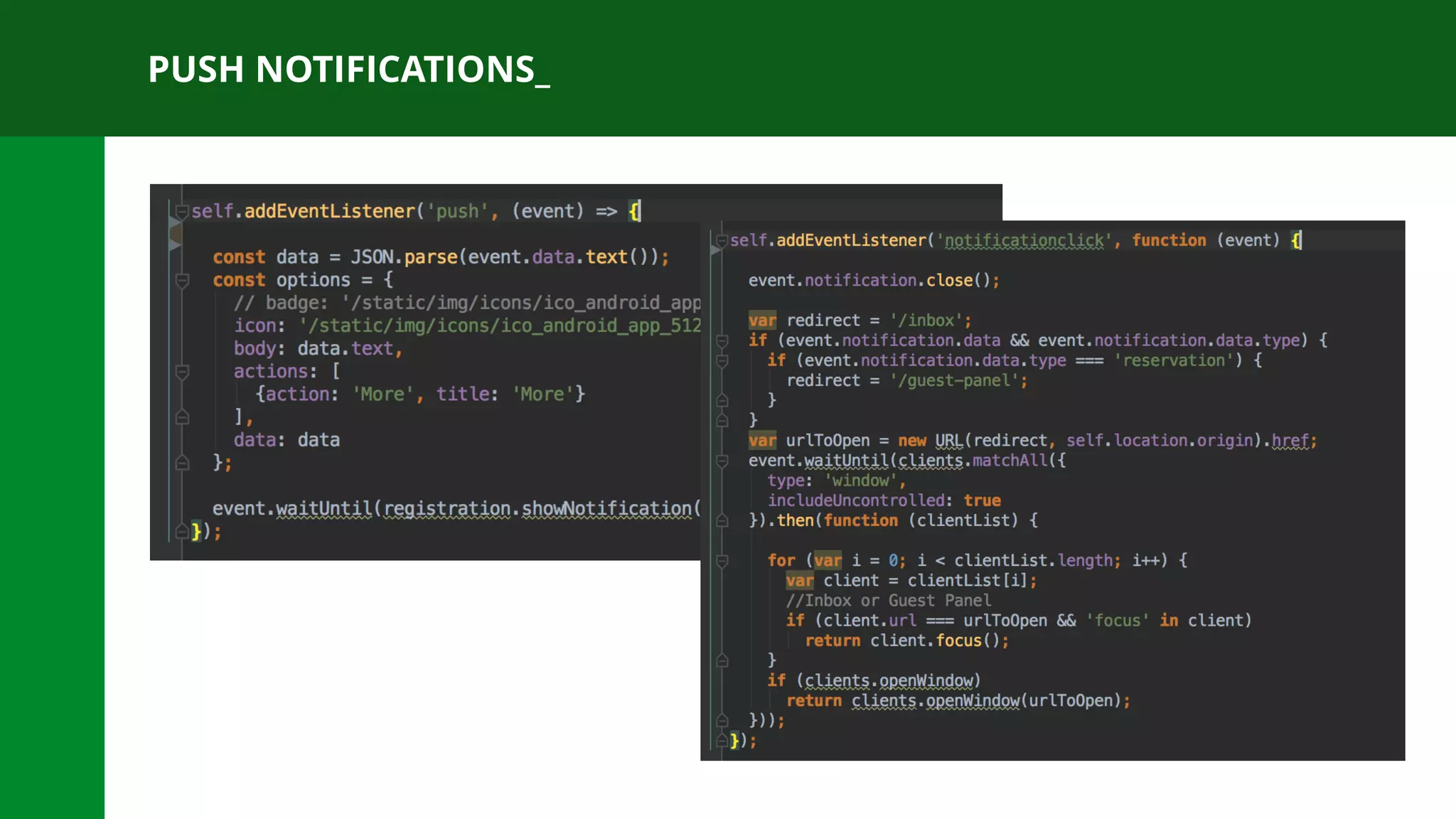
Task: Click the 'icon:' static path line
Action: tap(467, 326)
